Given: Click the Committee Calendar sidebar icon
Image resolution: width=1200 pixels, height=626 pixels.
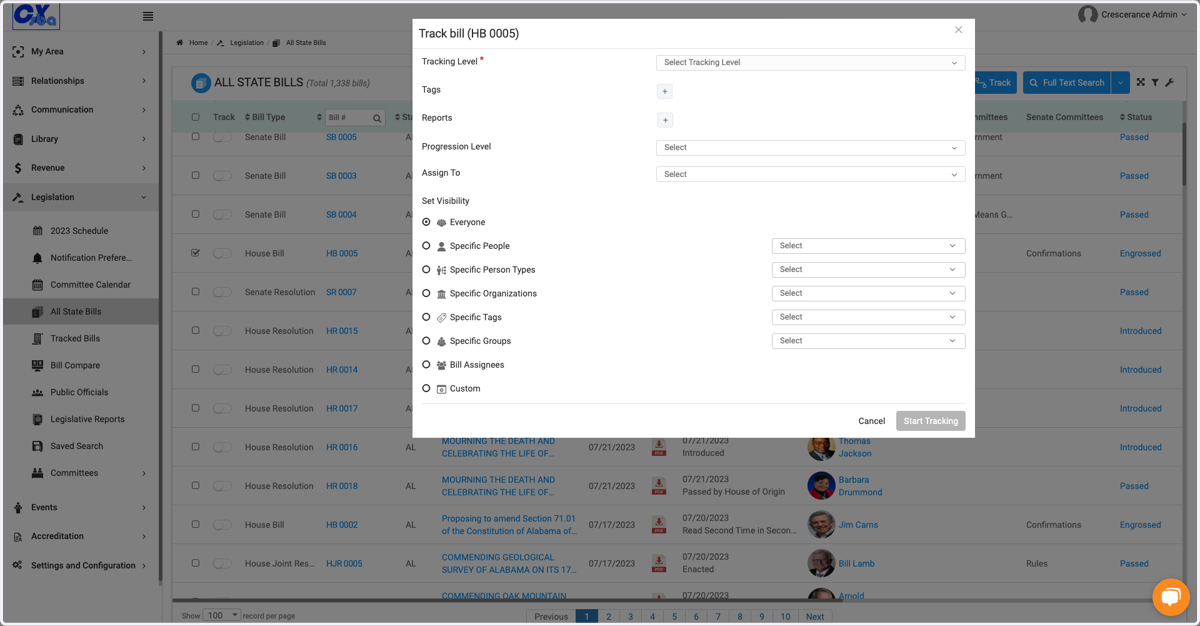Looking at the screenshot, I should pos(38,285).
